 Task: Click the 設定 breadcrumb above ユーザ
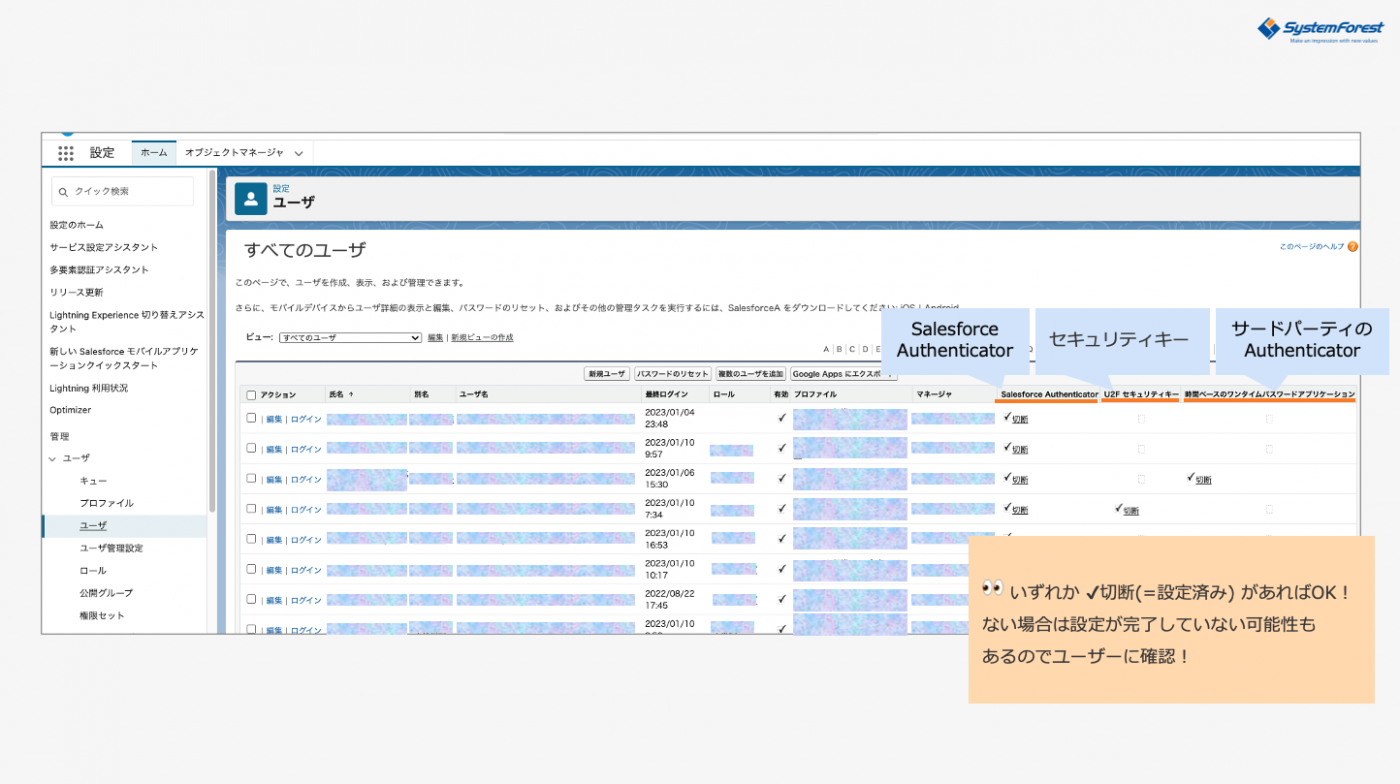click(x=281, y=188)
